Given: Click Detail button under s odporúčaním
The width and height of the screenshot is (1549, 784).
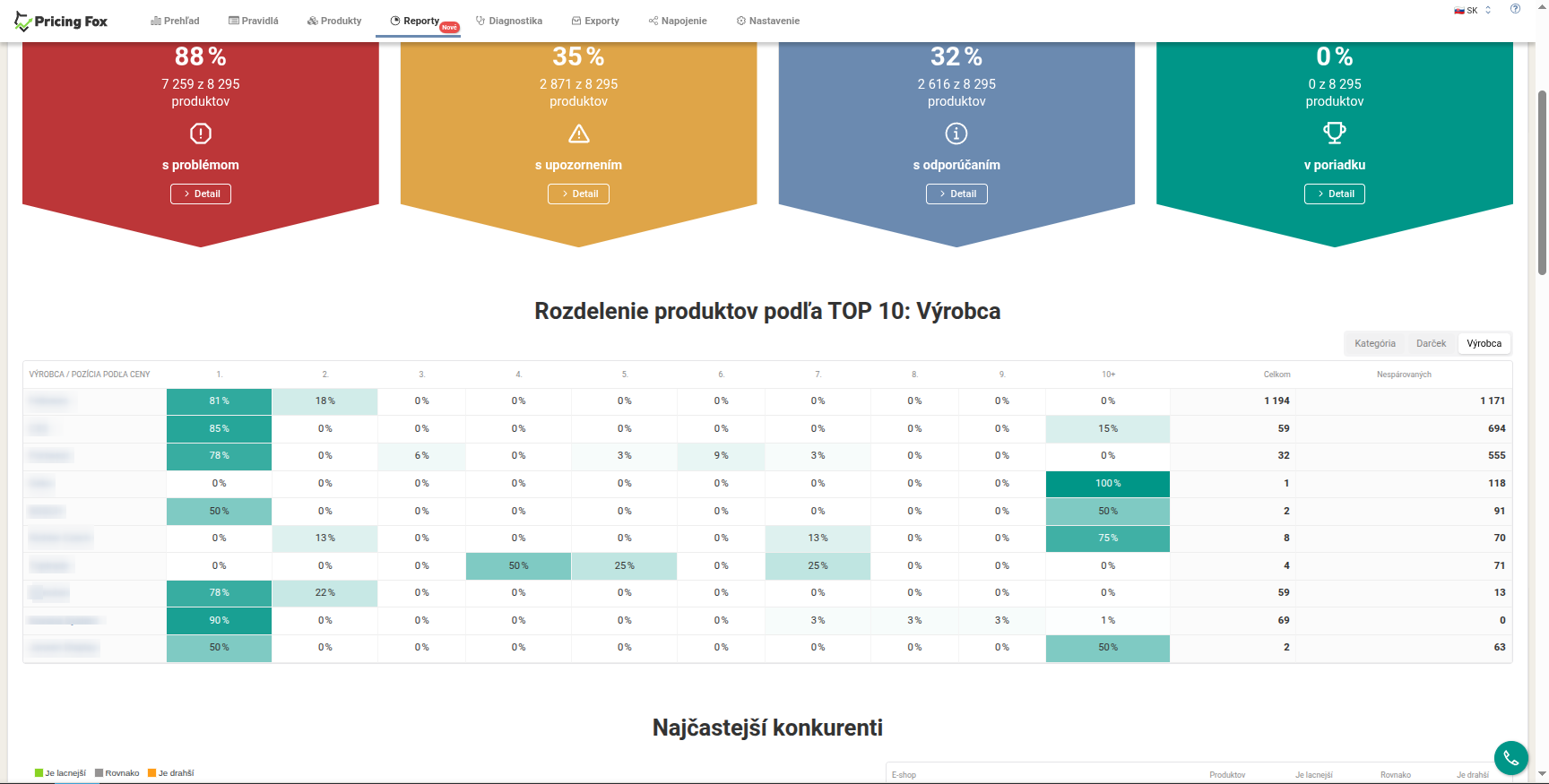Looking at the screenshot, I should pos(956,194).
